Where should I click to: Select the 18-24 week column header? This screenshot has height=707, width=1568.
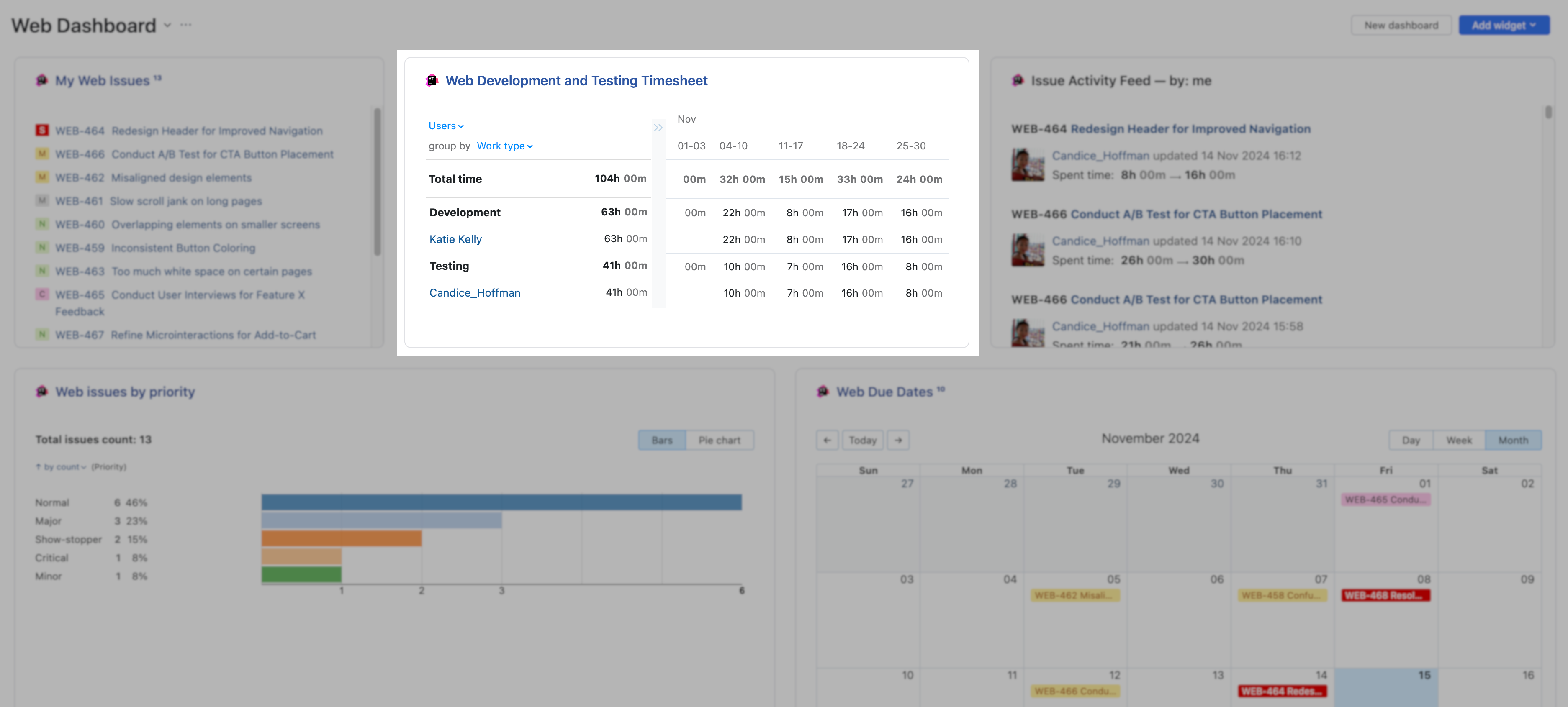pyautogui.click(x=851, y=146)
